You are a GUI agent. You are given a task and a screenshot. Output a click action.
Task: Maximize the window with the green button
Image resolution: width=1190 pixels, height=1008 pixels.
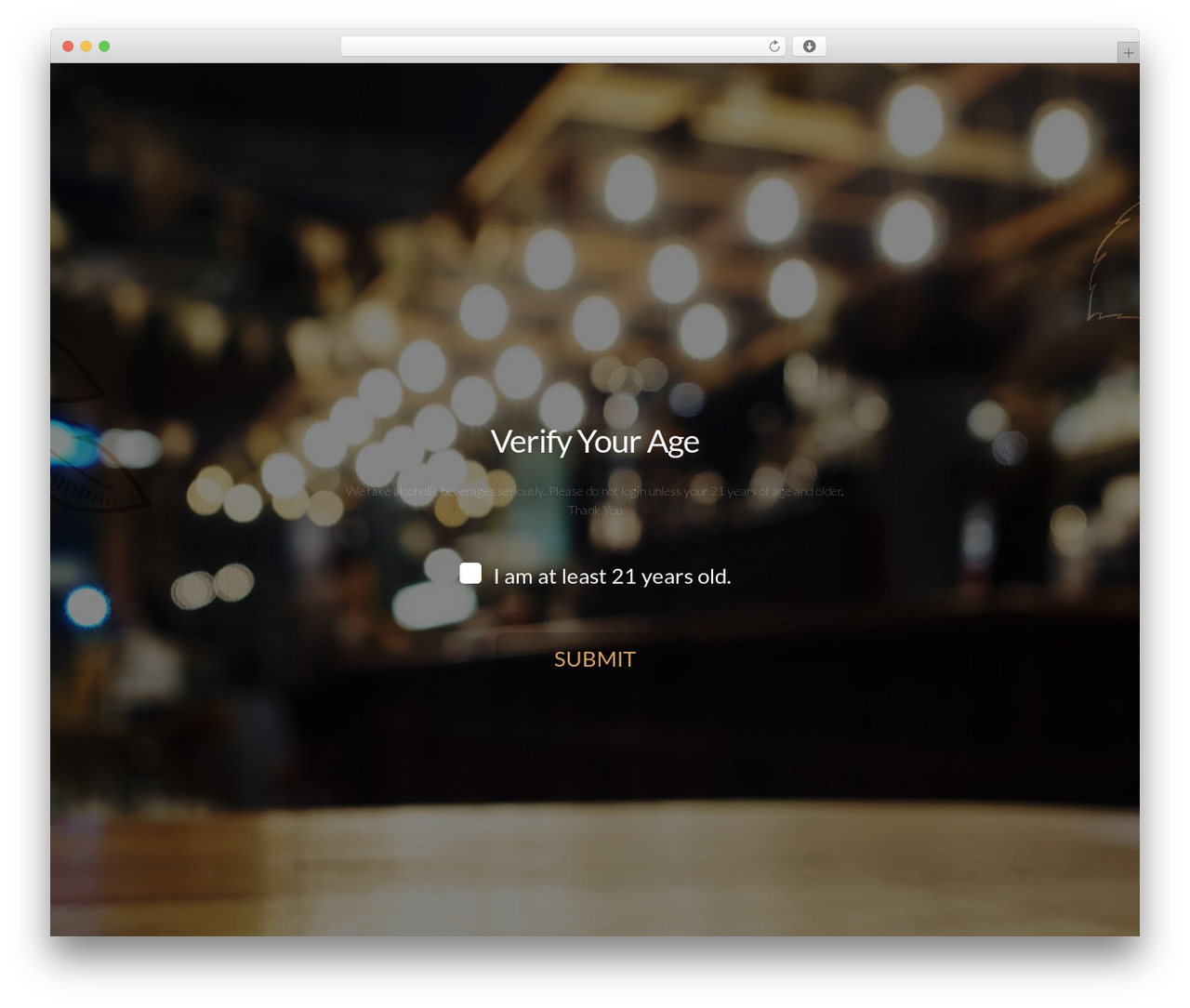[x=104, y=46]
